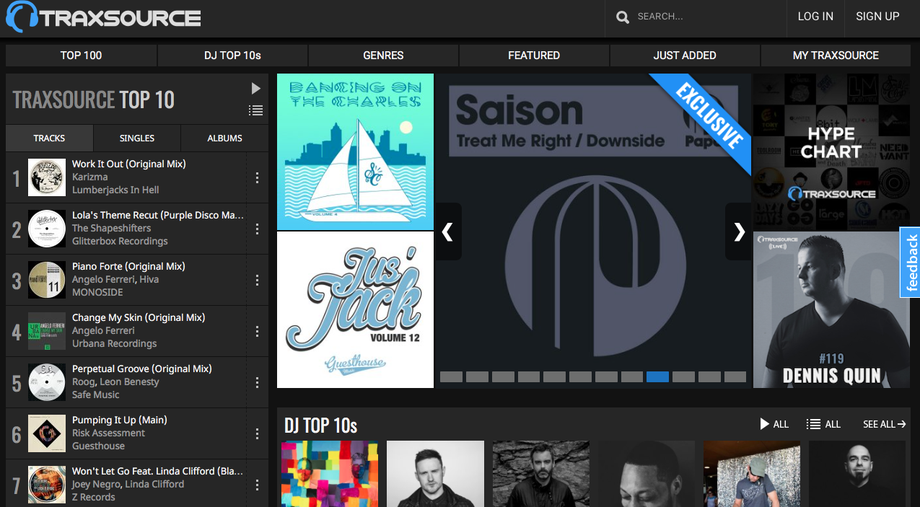Open options menu for Piano Forte
The width and height of the screenshot is (920, 507).
click(x=257, y=280)
